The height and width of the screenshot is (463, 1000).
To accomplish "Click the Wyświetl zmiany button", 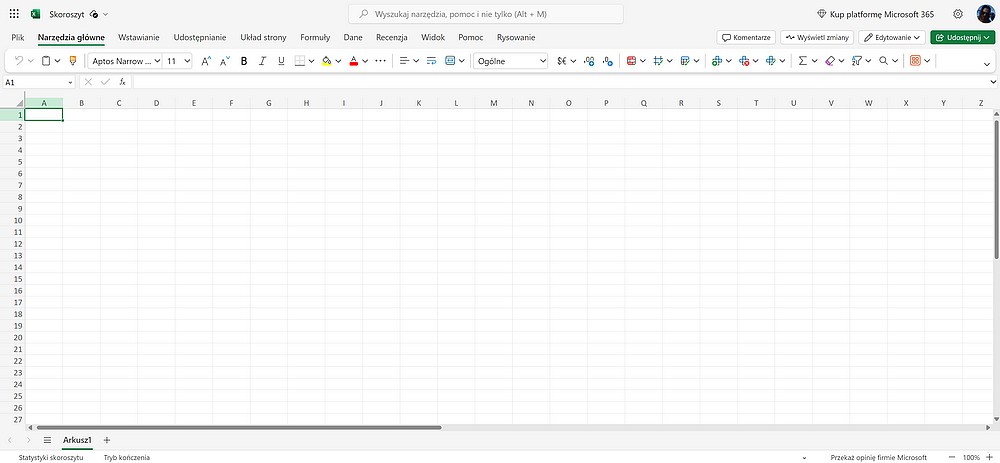I will point(817,38).
